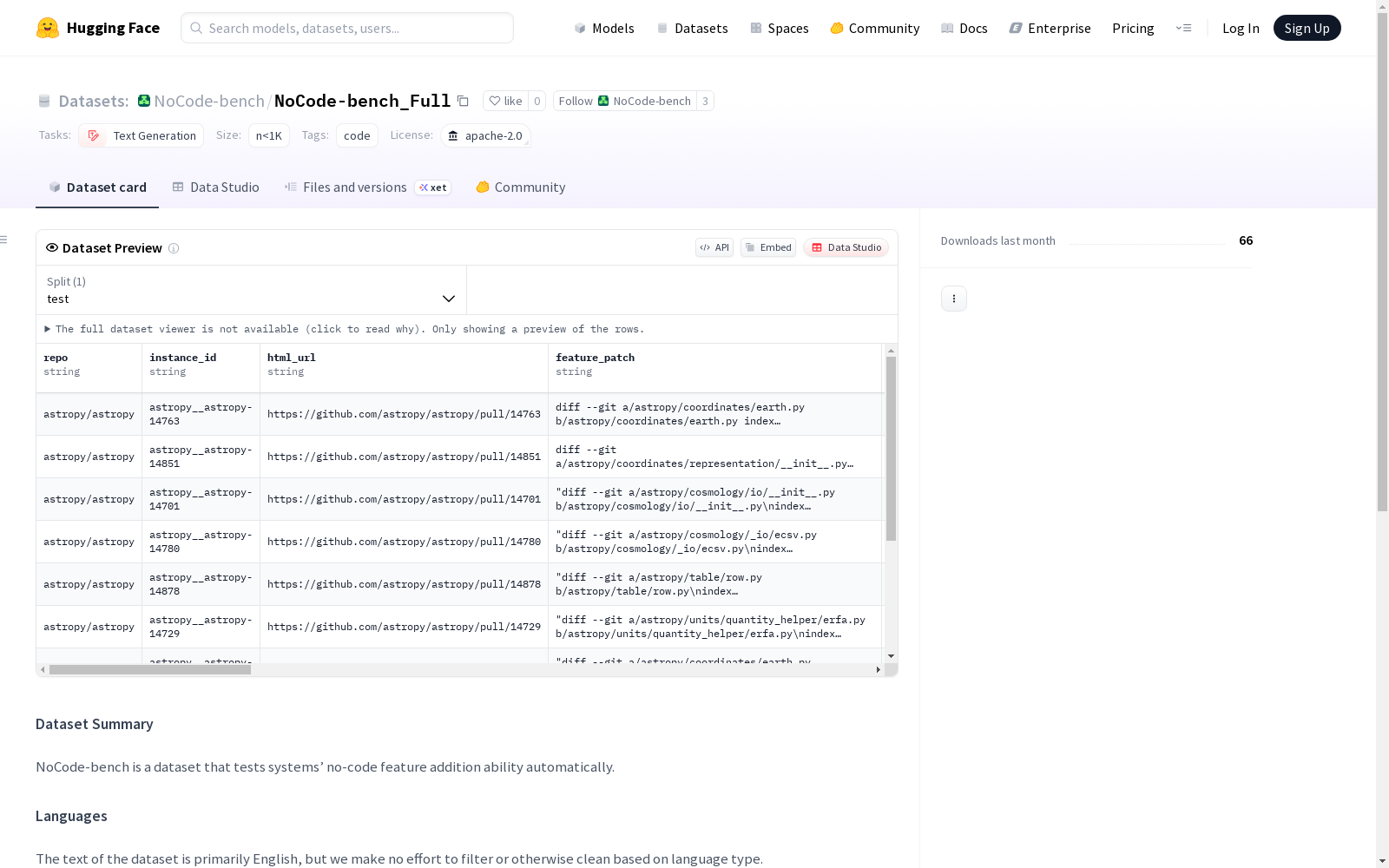1389x868 pixels.
Task: Click the Text Generation task tag
Action: pyautogui.click(x=142, y=135)
